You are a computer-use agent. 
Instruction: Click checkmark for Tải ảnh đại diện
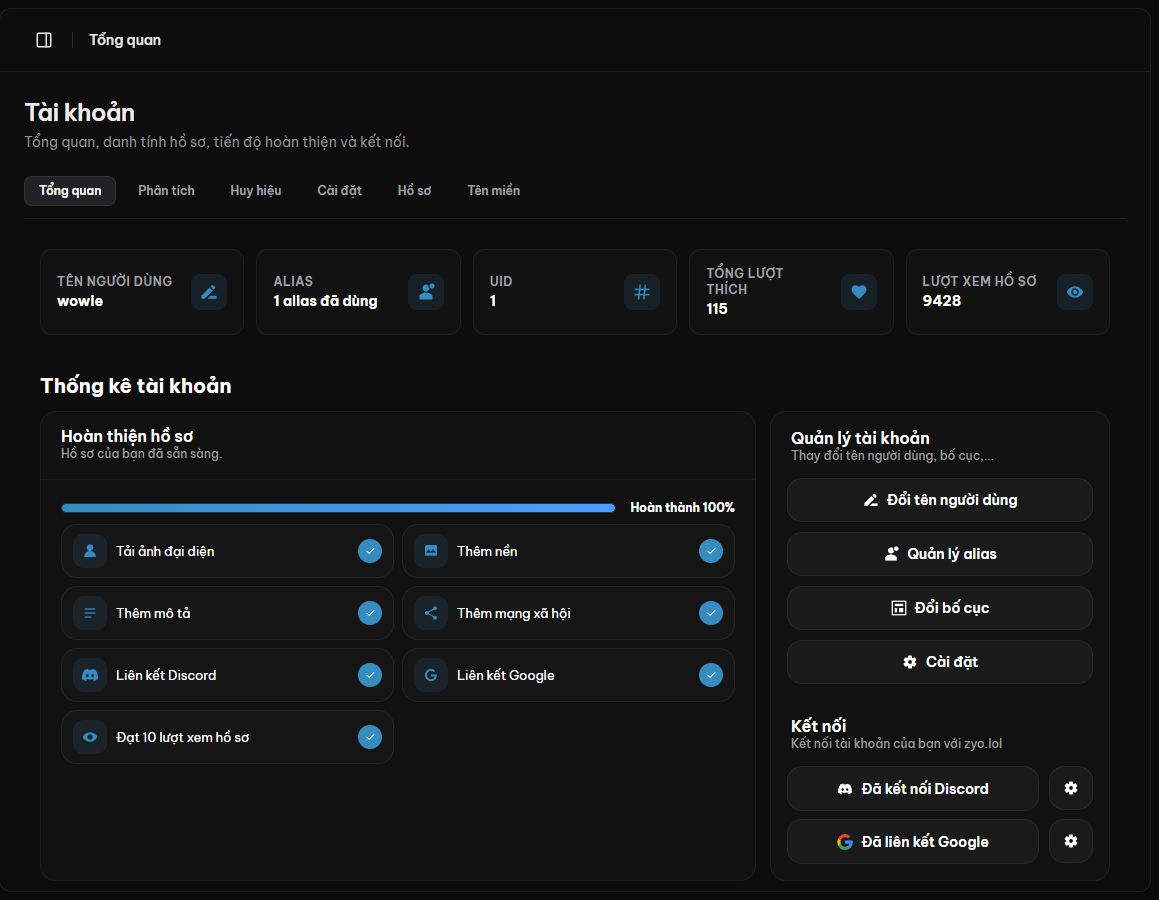pos(370,550)
